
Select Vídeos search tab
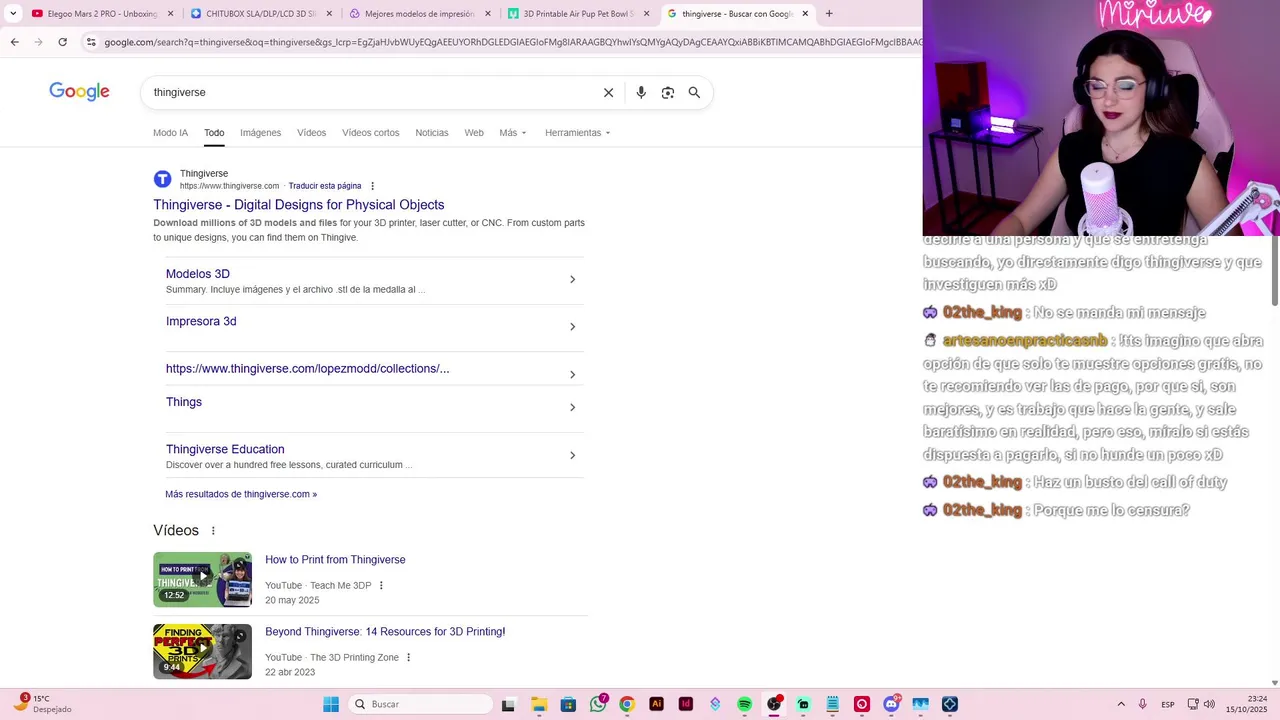[x=311, y=133]
